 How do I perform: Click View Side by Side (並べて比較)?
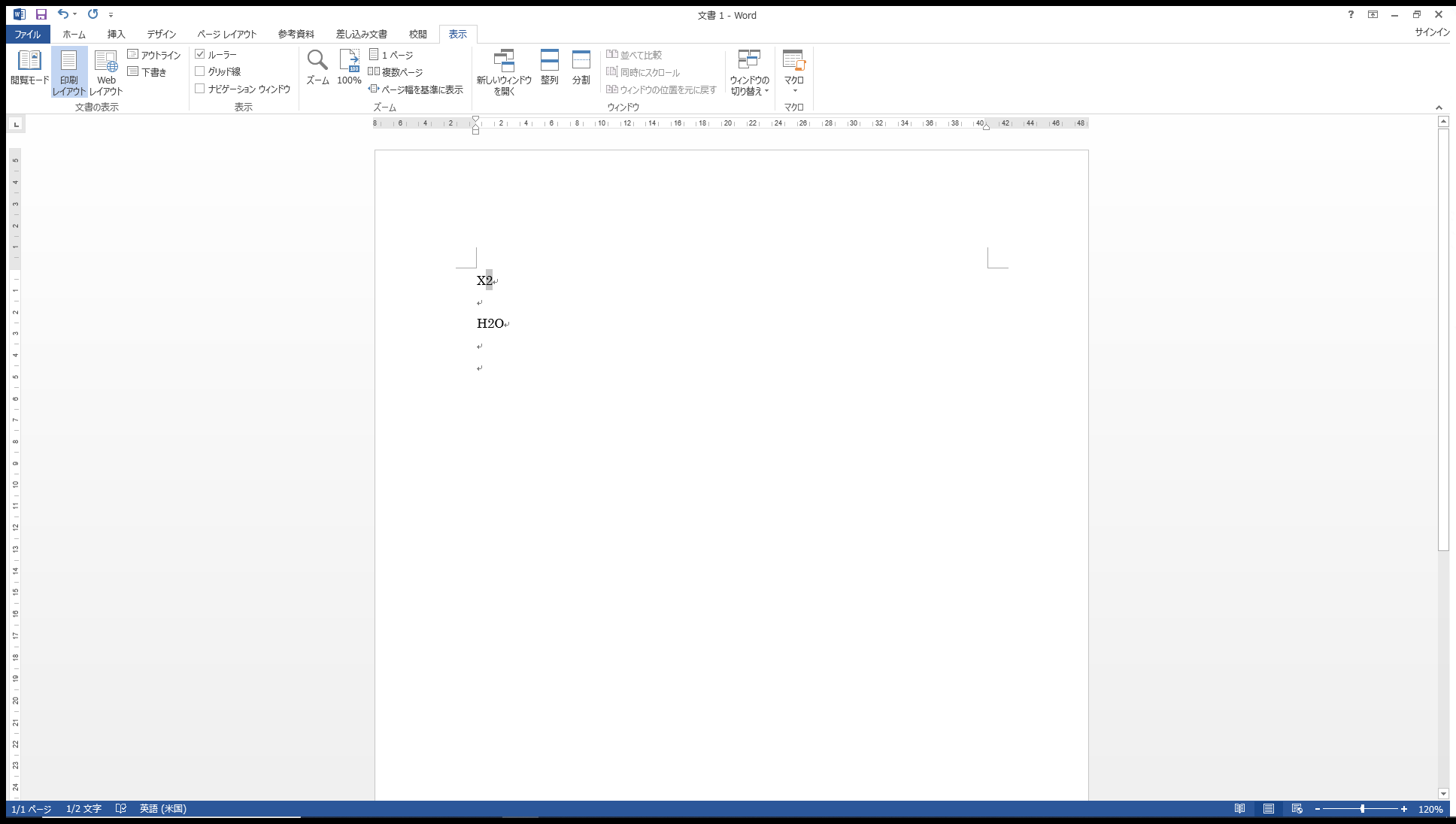tap(634, 55)
